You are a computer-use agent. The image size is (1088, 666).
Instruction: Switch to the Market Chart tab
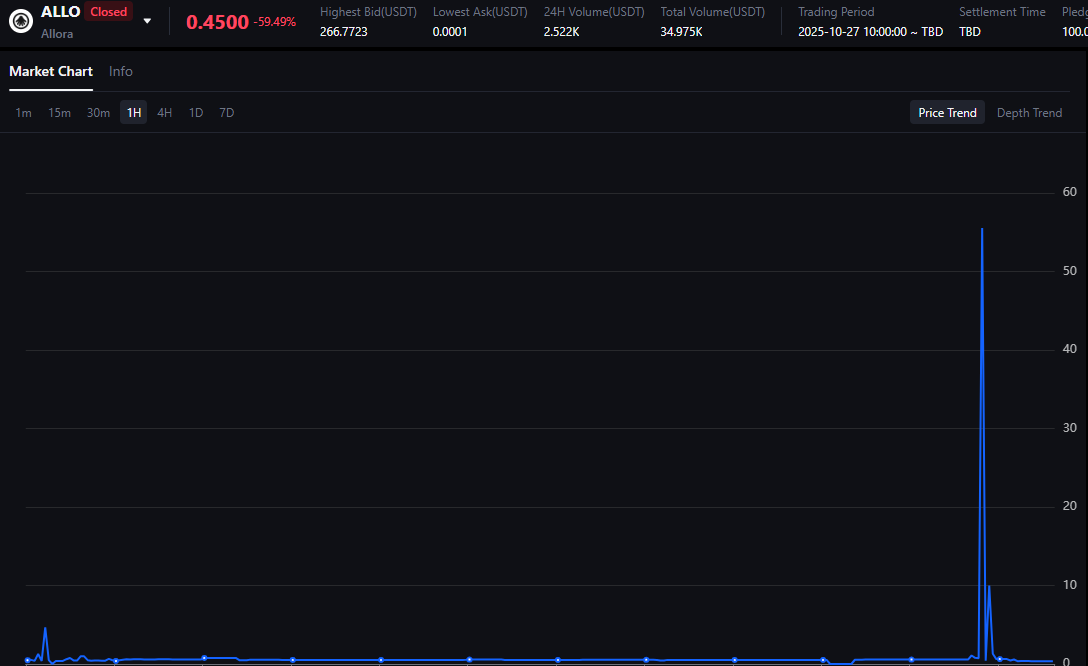point(51,72)
